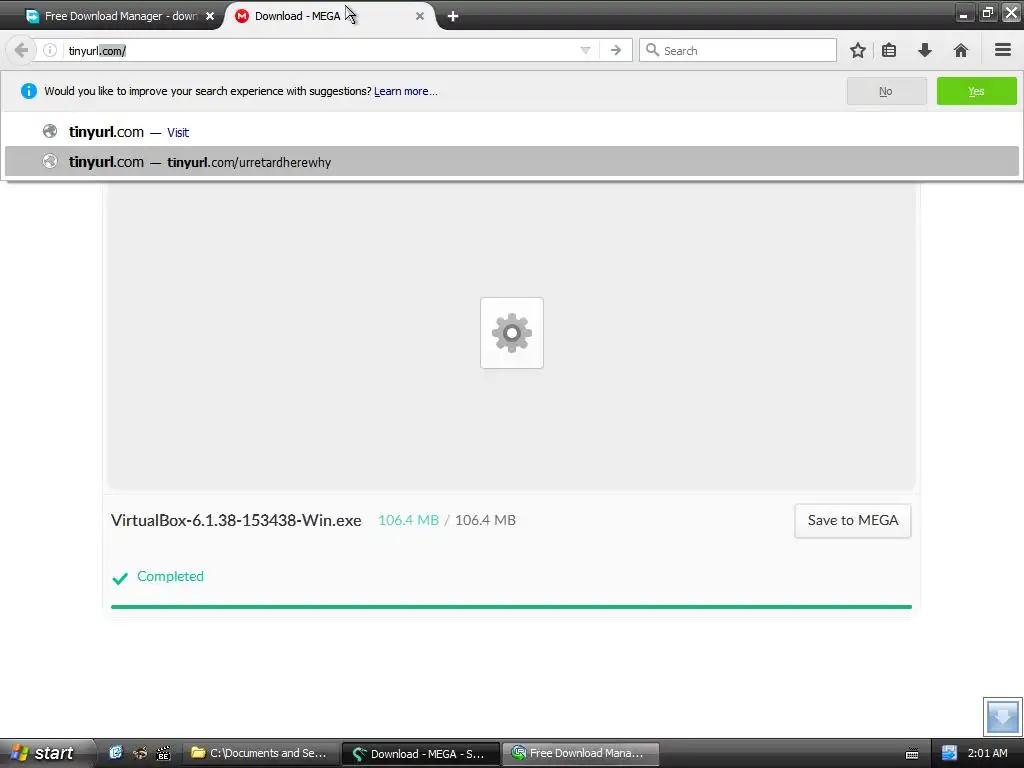This screenshot has height=768, width=1024.
Task: Click the Go arrow in address bar
Action: (615, 50)
